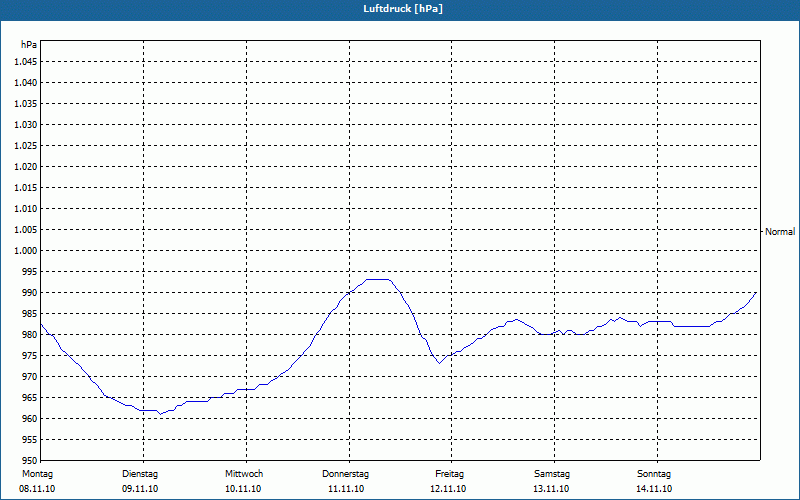Select the date 10.11.10
This screenshot has width=800, height=500.
click(243, 489)
